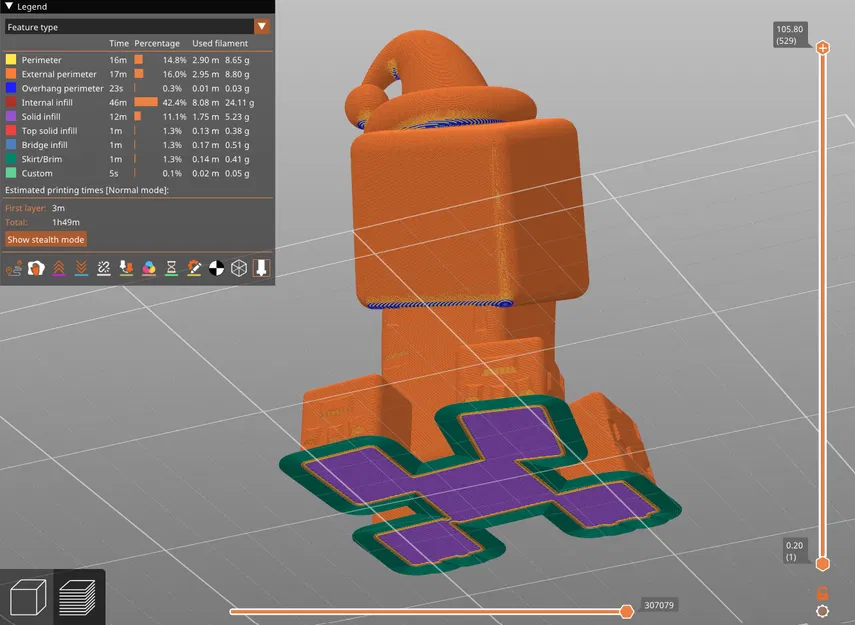Toggle custom G-code visibility (gear pencil icon)
855x625 pixels.
pos(194,268)
